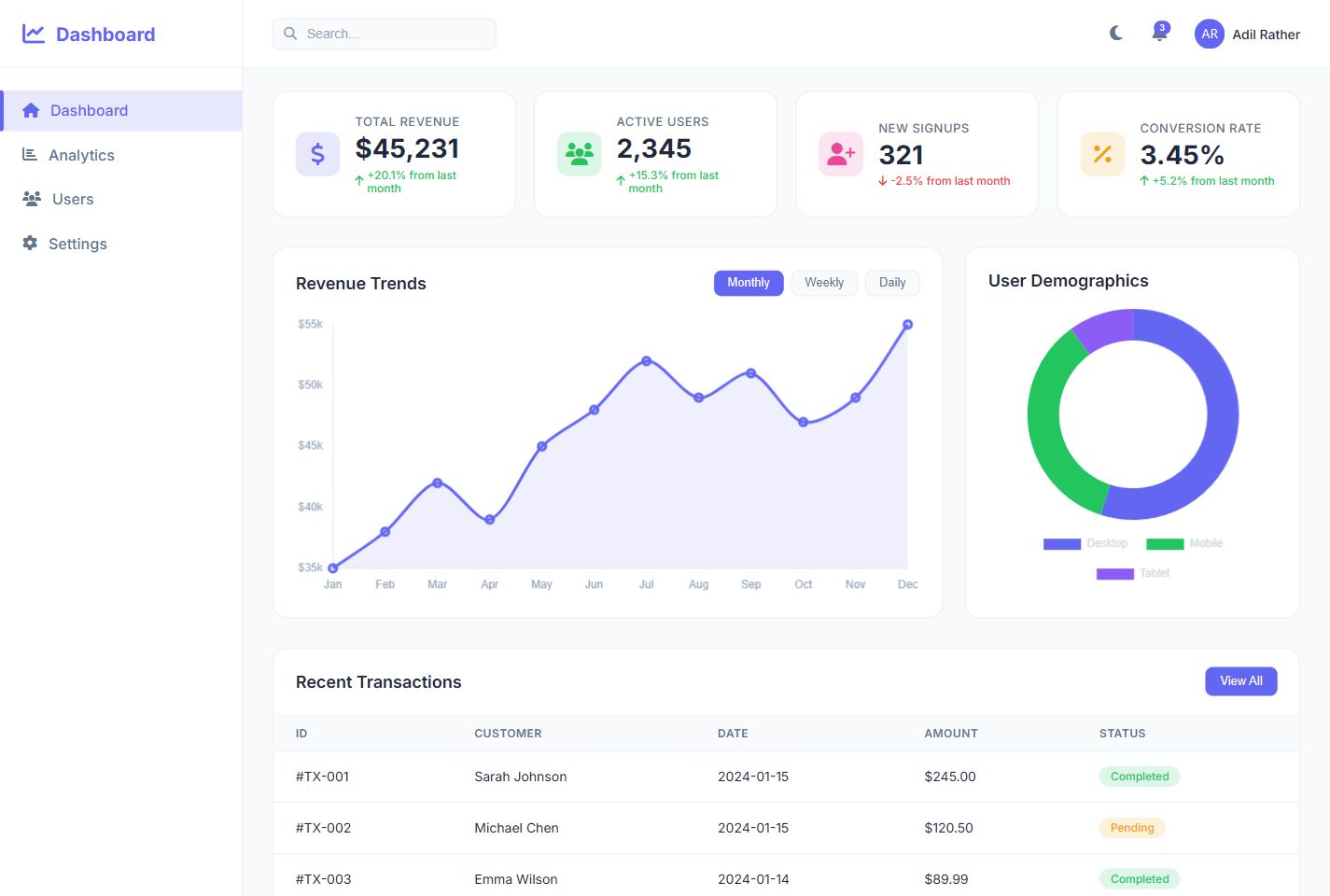1330x896 pixels.
Task: Click customer name Sarah Johnson
Action: (521, 777)
